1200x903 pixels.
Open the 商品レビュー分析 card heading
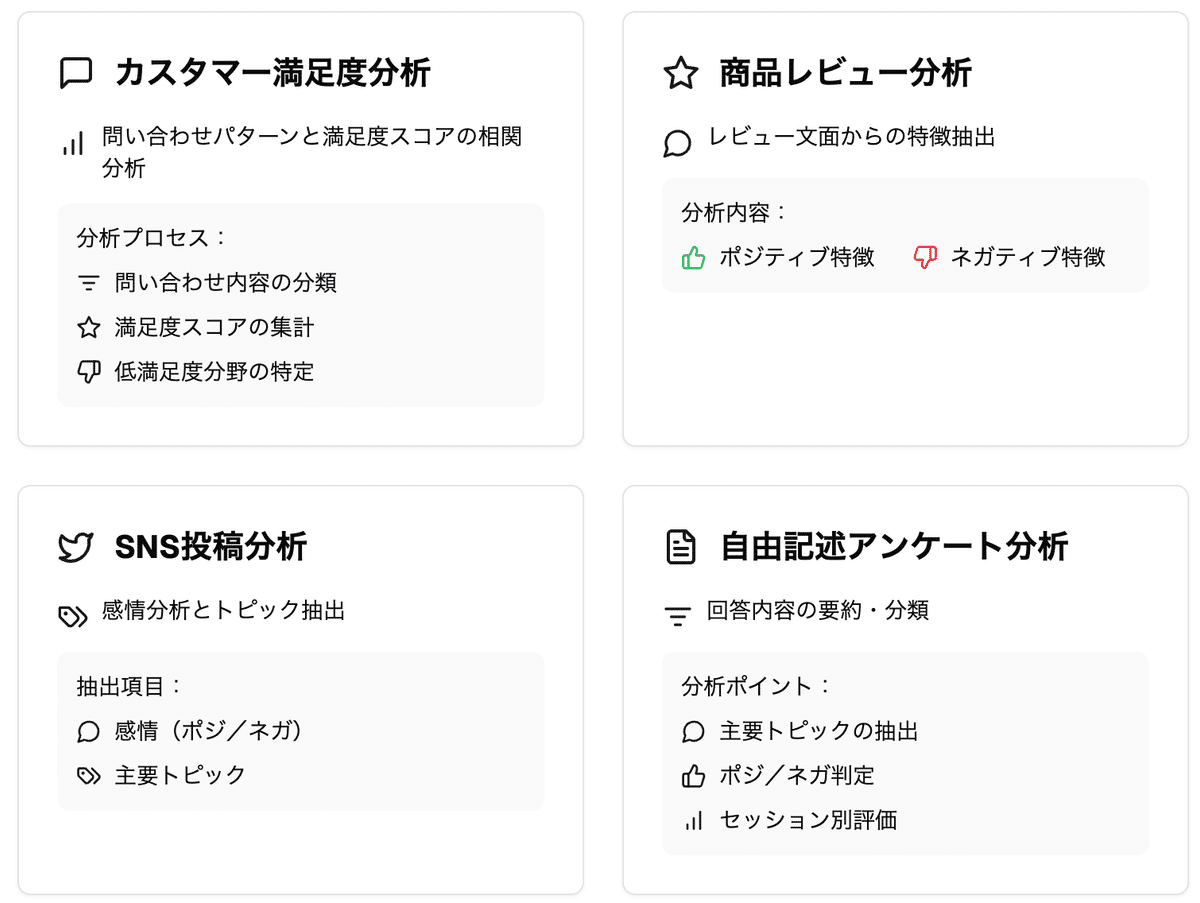845,73
